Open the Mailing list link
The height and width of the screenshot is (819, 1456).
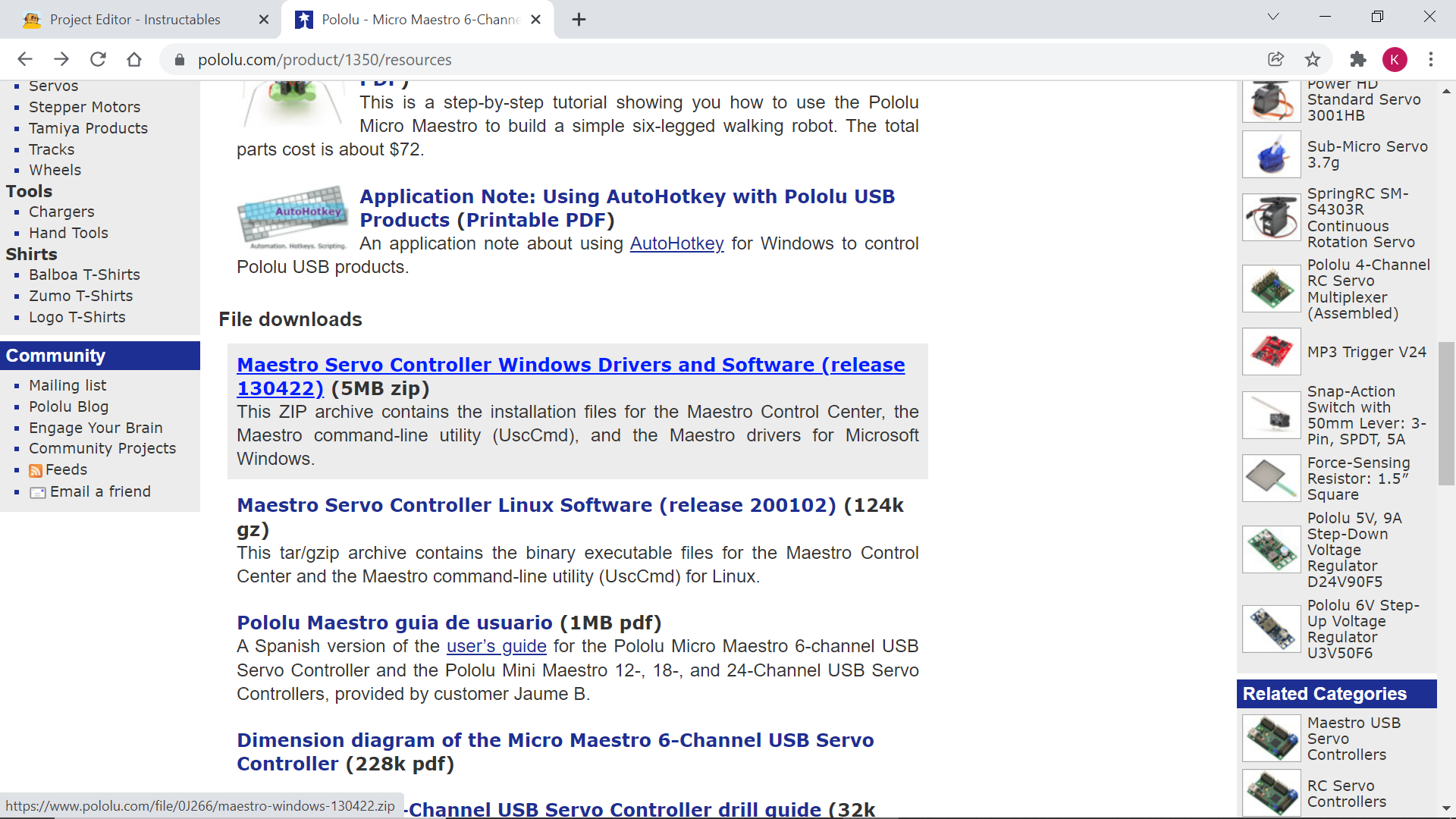[67, 385]
